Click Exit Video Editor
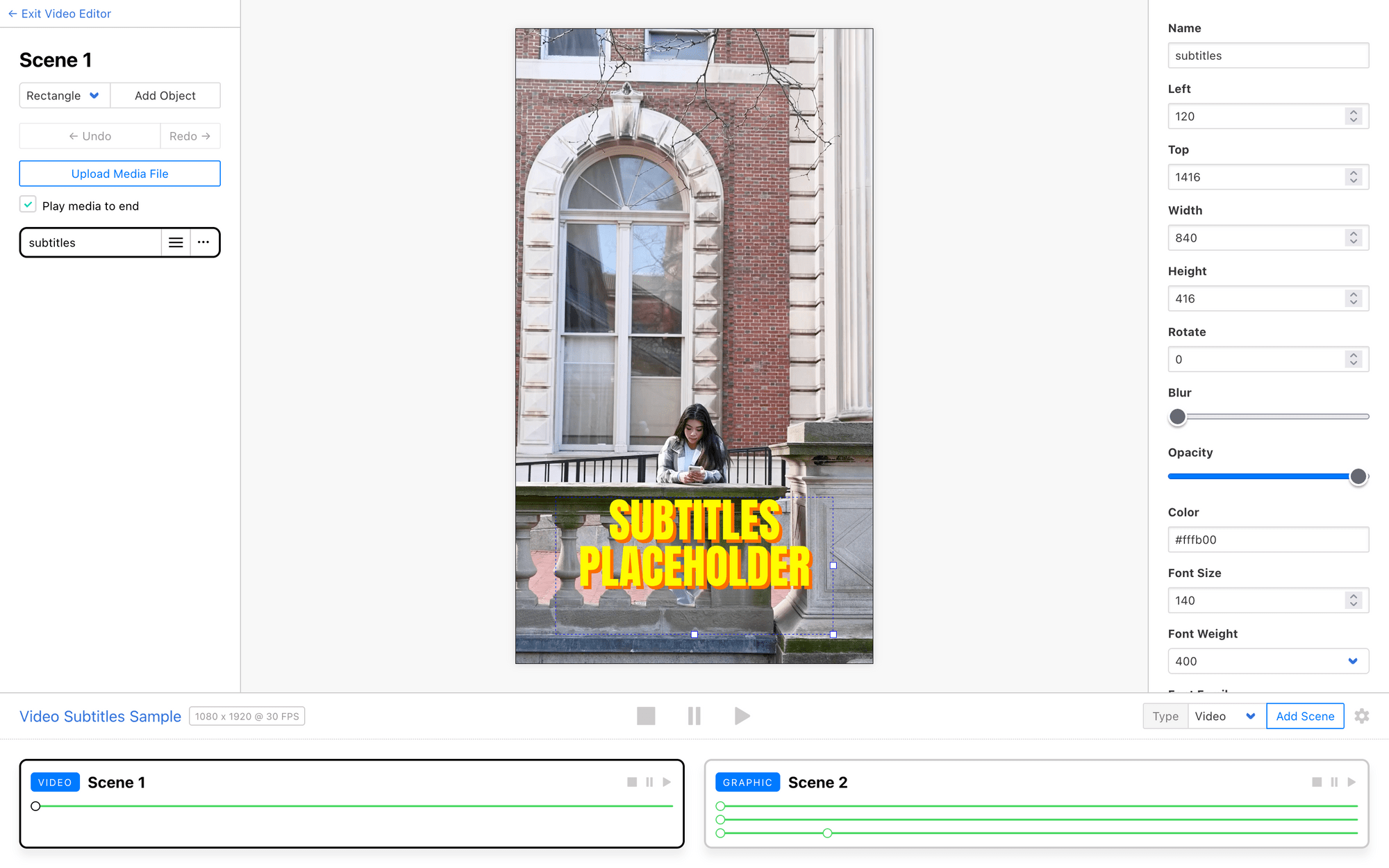Screen dimensions: 1389x868 tap(58, 13)
